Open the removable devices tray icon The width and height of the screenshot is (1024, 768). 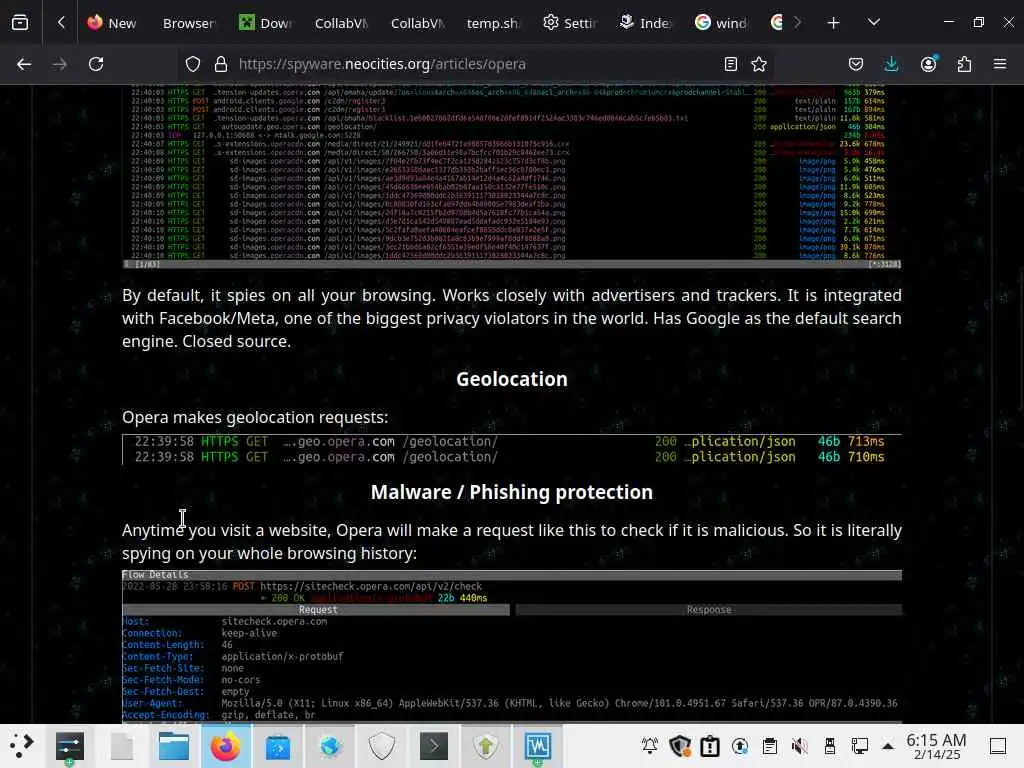pos(830,746)
